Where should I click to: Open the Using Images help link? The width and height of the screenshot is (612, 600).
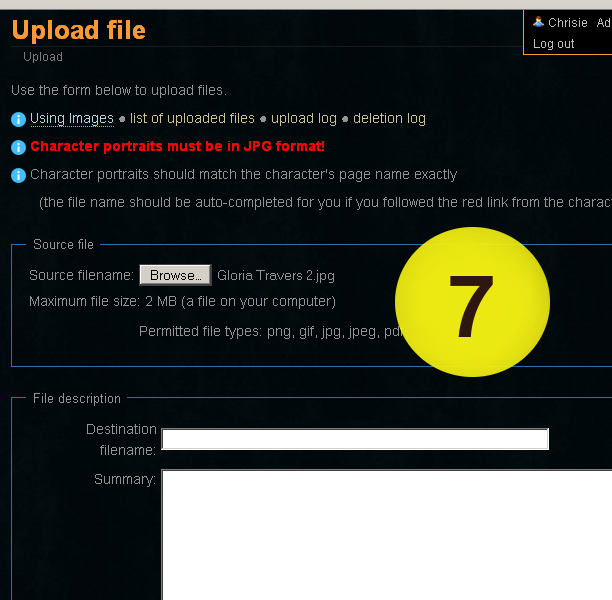click(x=72, y=118)
